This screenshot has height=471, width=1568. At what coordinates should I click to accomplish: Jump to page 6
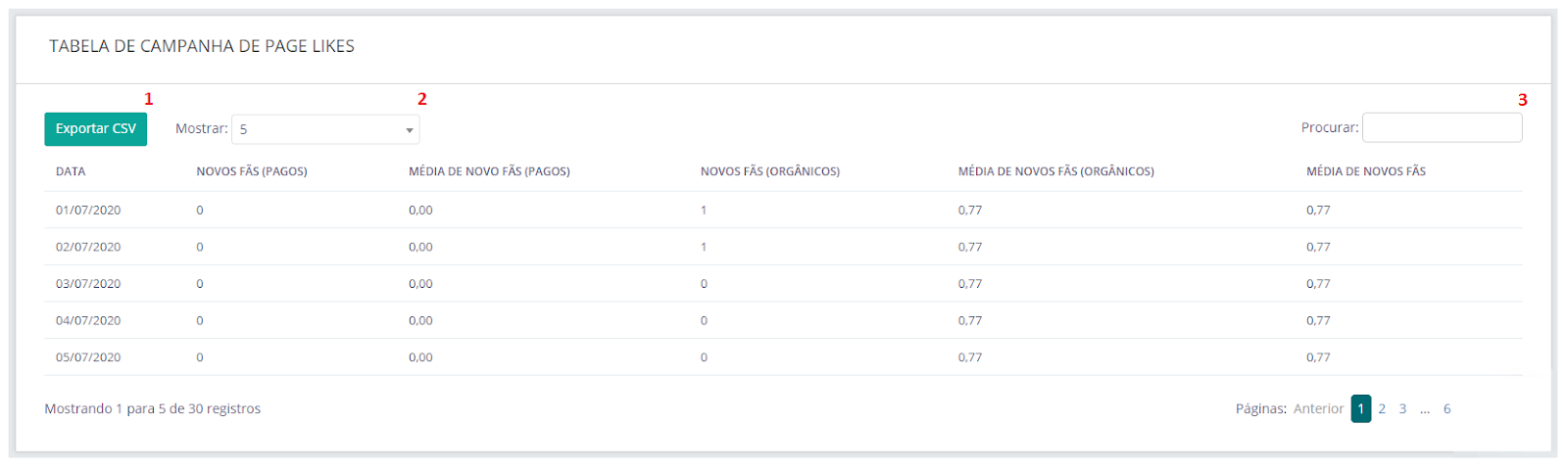(1446, 409)
